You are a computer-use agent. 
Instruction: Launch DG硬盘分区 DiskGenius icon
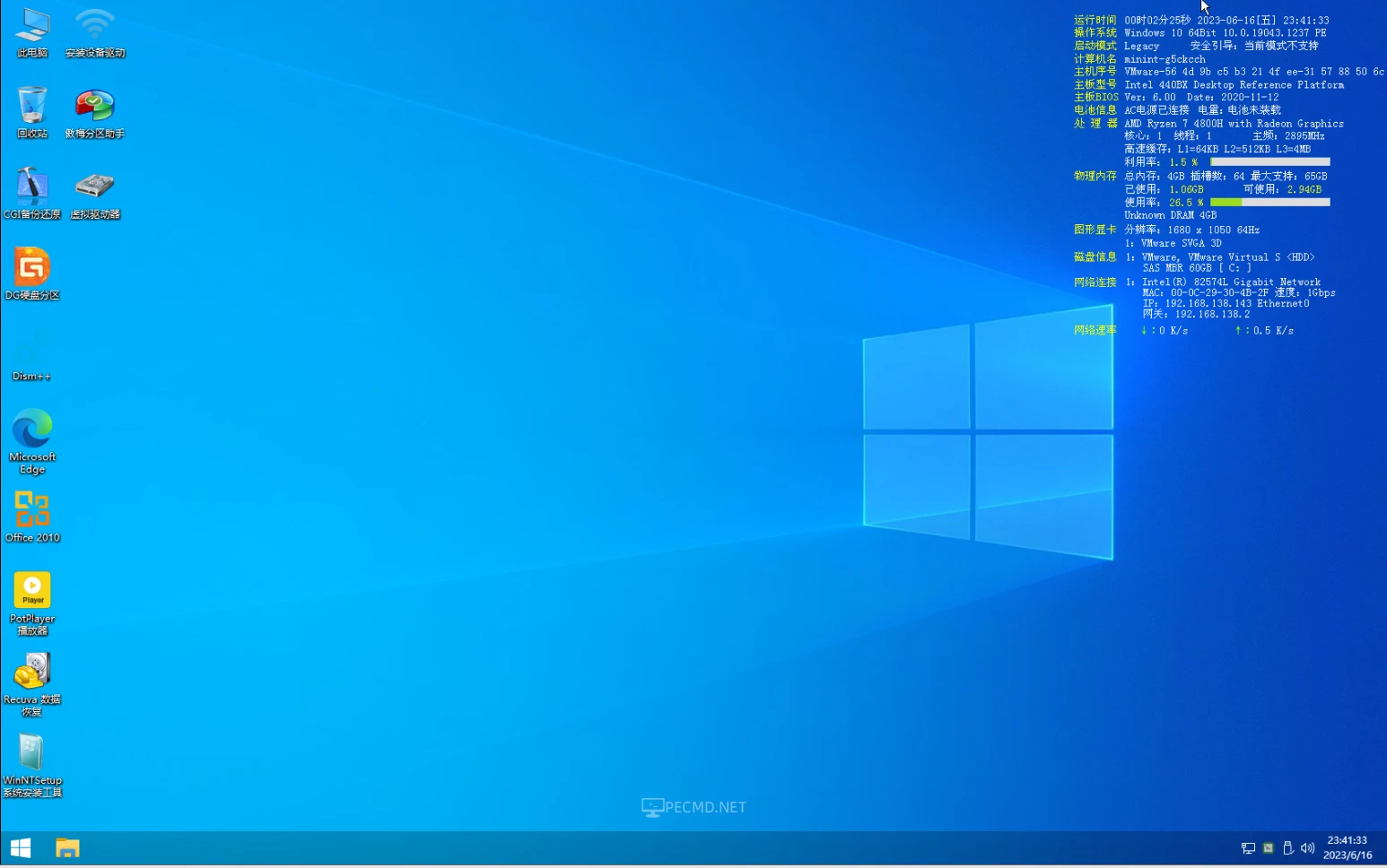pyautogui.click(x=32, y=274)
